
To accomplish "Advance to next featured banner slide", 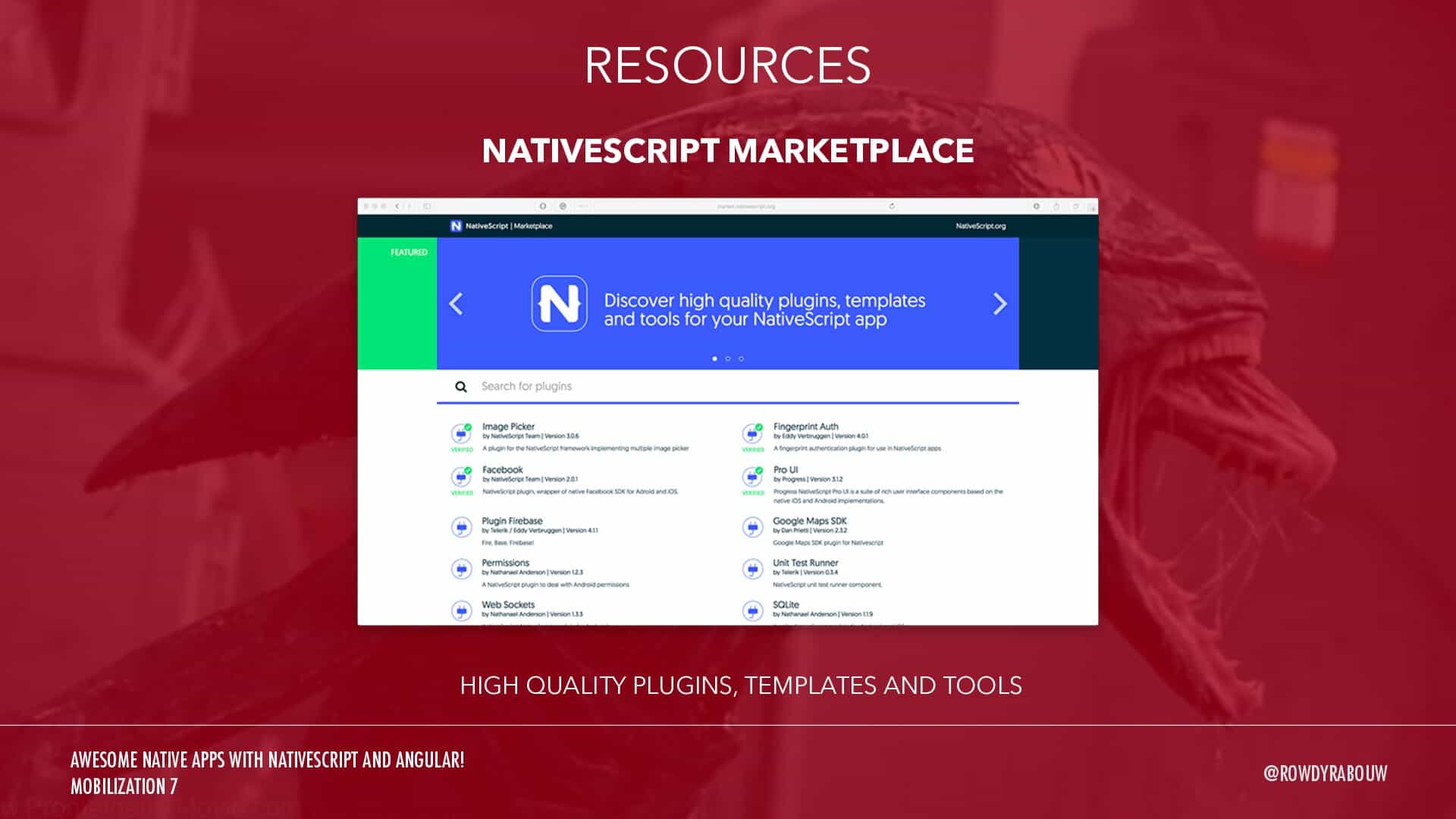I will [1000, 304].
